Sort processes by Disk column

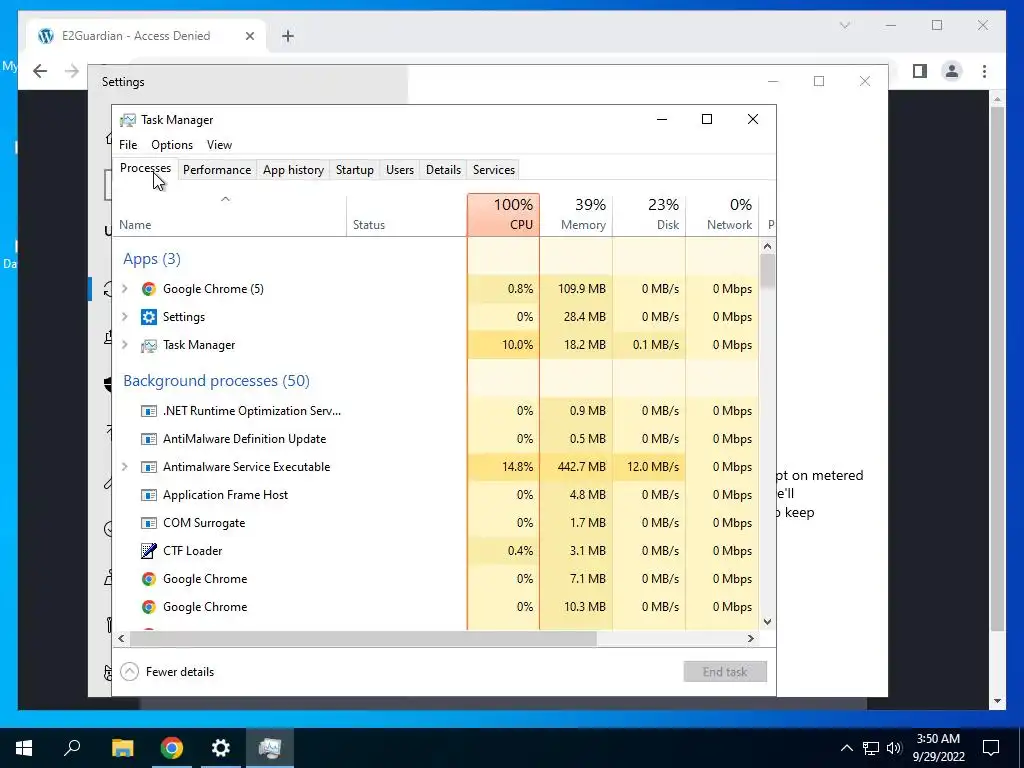(x=649, y=214)
